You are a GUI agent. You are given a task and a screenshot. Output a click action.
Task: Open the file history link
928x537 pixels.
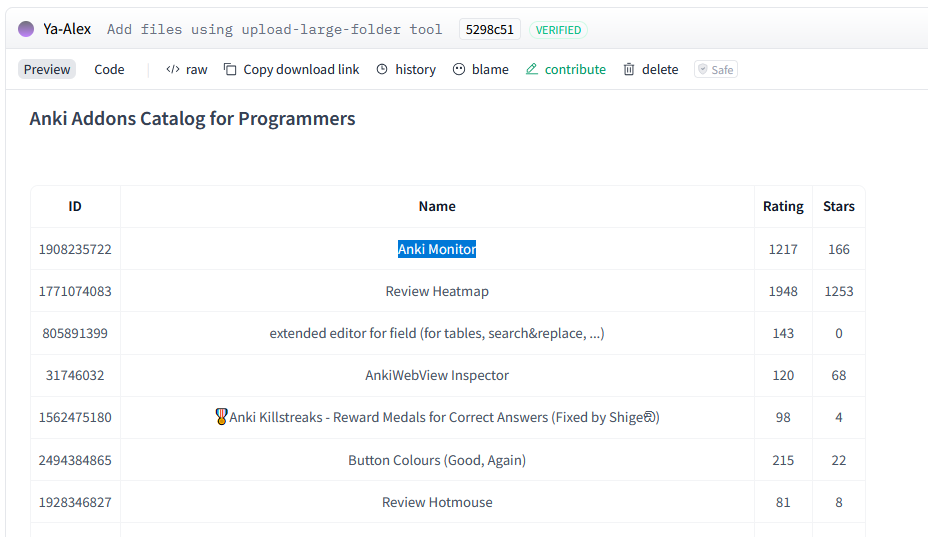415,69
